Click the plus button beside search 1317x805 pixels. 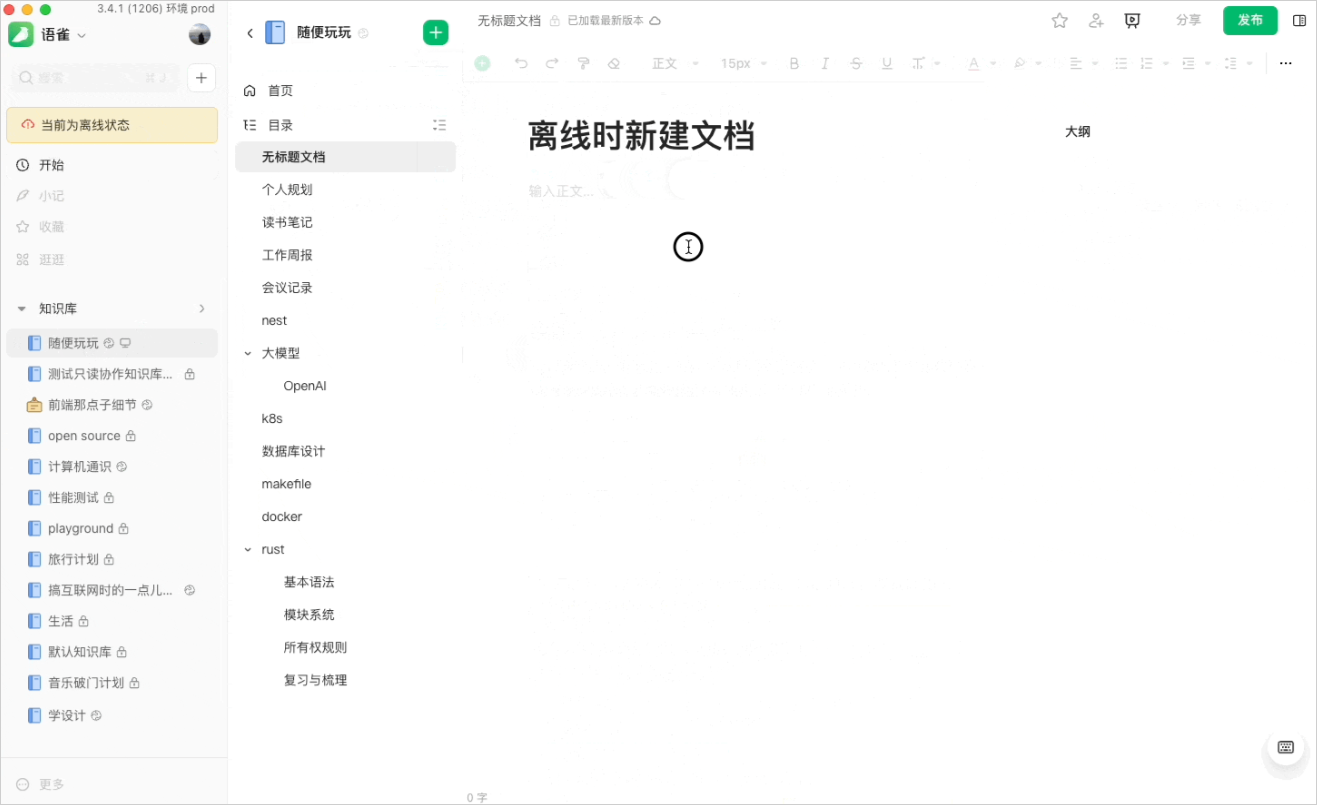pos(201,78)
